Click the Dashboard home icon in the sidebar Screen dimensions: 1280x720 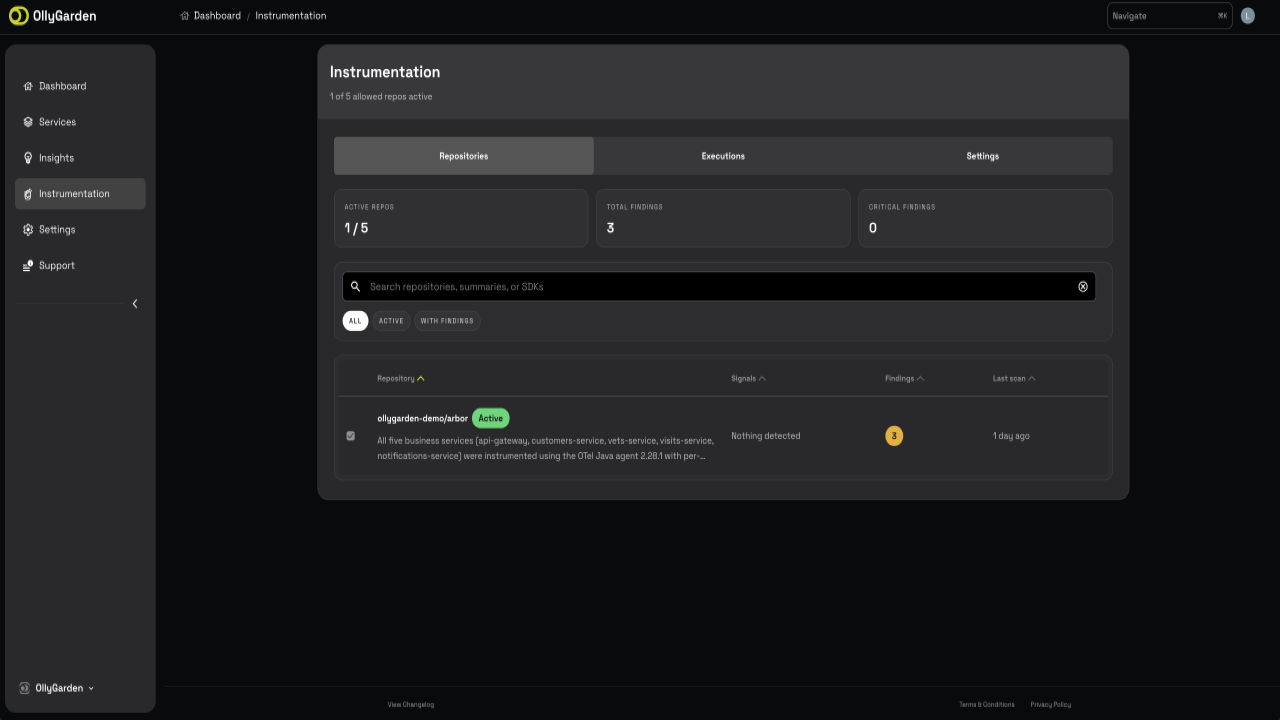coord(28,86)
